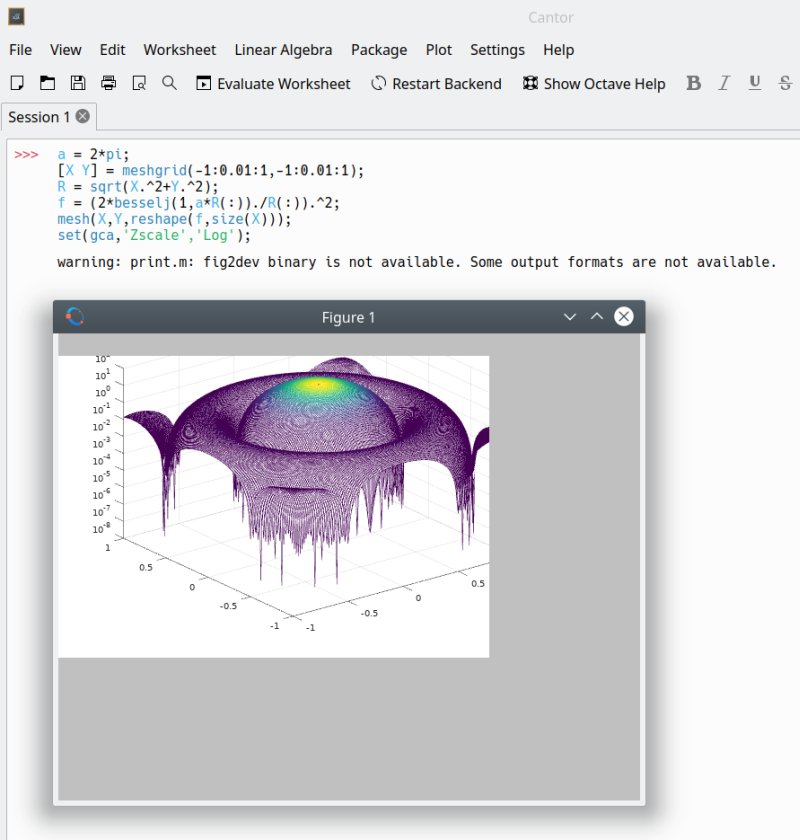This screenshot has height=840, width=800.
Task: Close the Session 1 tab
Action: [x=83, y=116]
